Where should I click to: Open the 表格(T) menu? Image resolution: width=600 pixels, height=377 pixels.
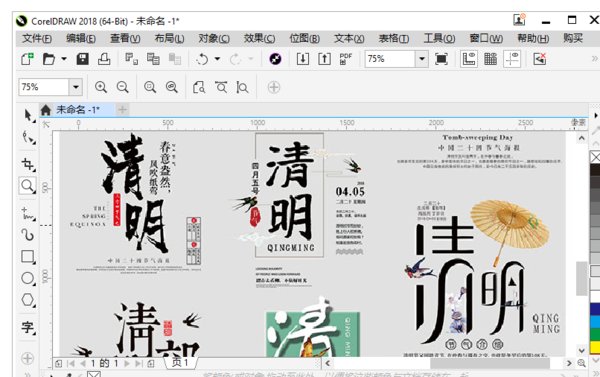pyautogui.click(x=394, y=38)
